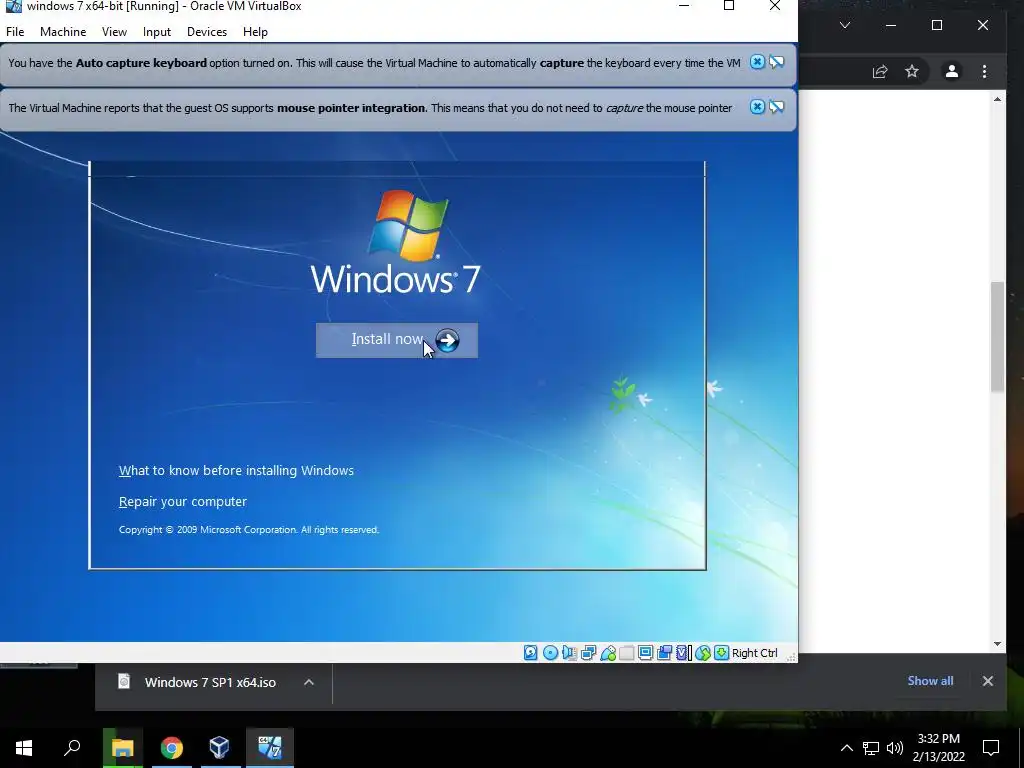Dismiss the mouse pointer integration notification
Viewport: 1024px width, 768px height.
point(757,107)
